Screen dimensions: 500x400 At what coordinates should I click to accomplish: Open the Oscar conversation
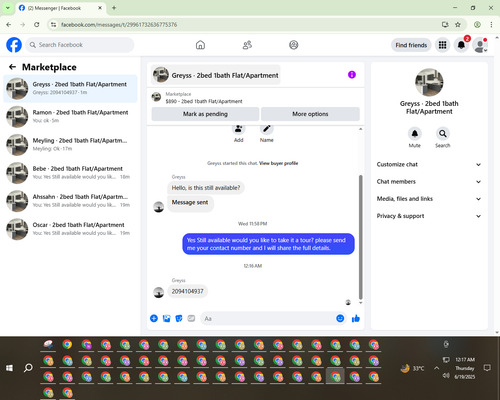click(70, 229)
